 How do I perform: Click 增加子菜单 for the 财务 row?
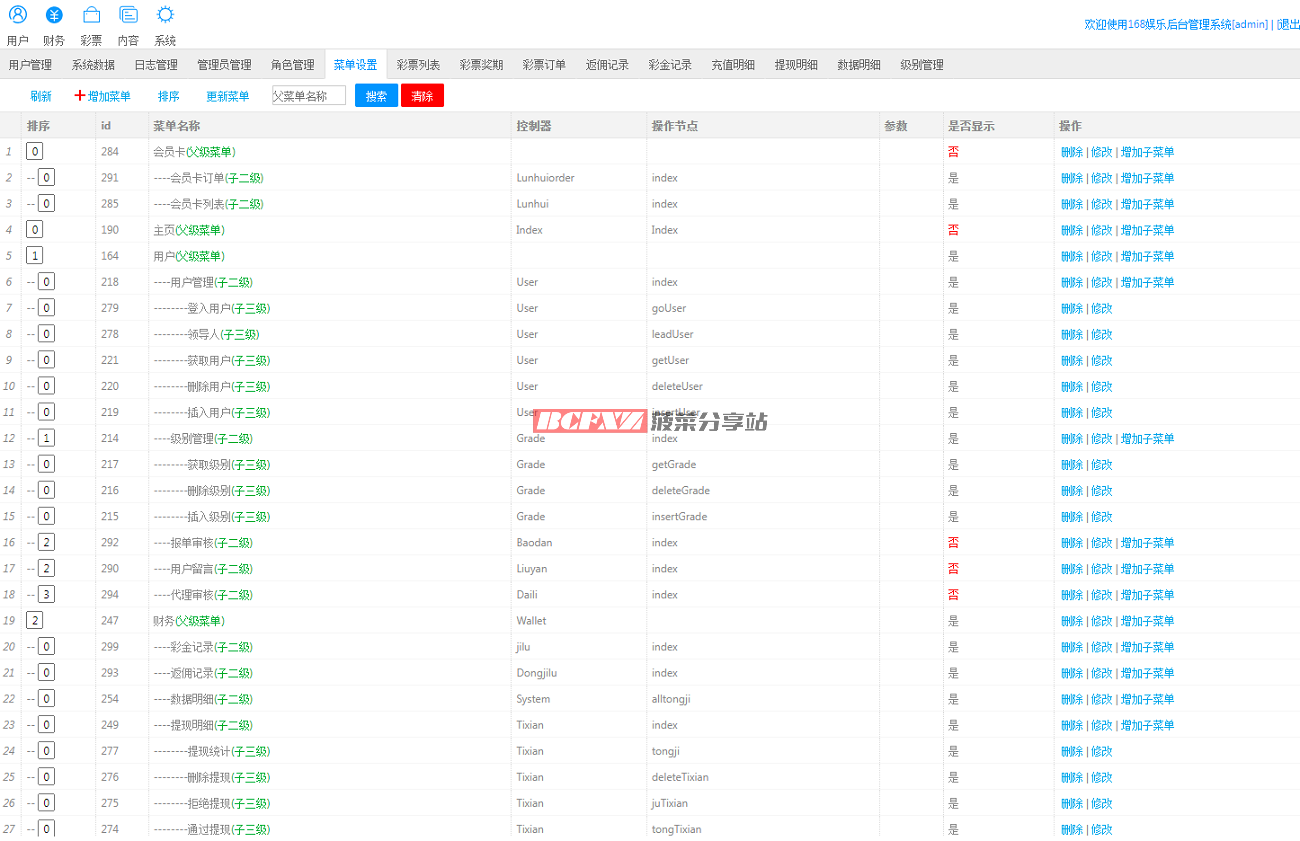pyautogui.click(x=1147, y=621)
